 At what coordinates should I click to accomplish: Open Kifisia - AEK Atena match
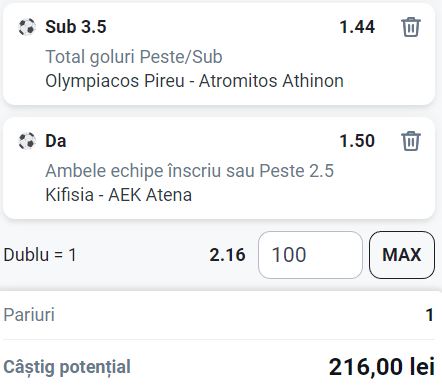coord(118,195)
